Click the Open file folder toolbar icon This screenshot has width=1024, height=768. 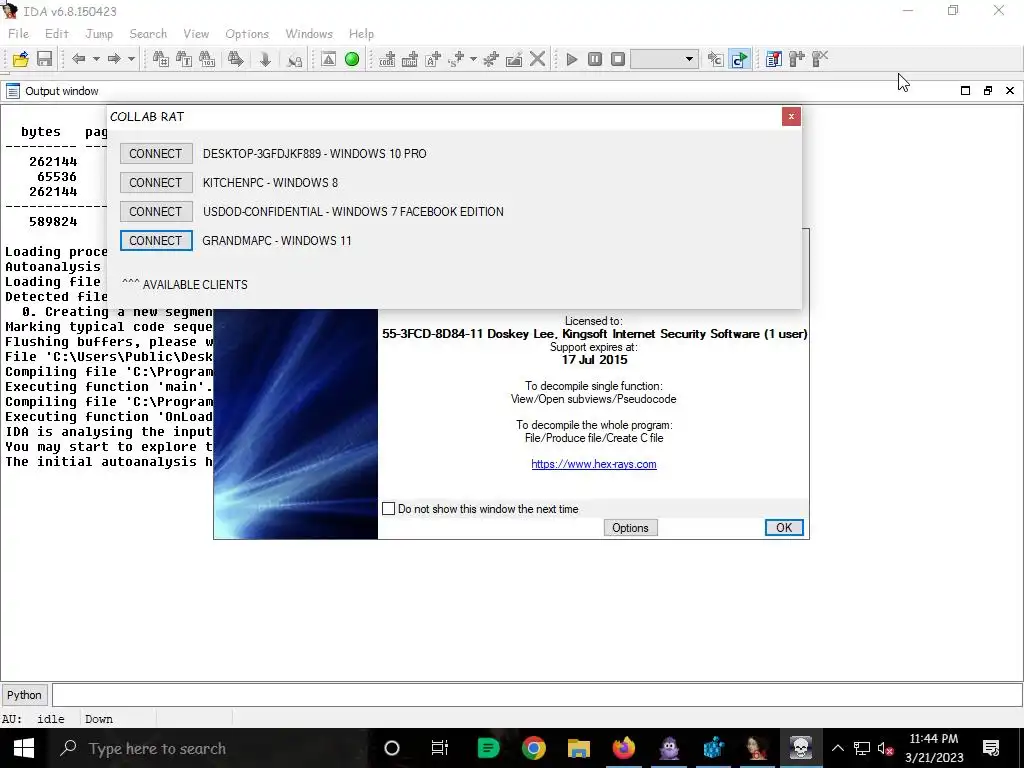(20, 59)
